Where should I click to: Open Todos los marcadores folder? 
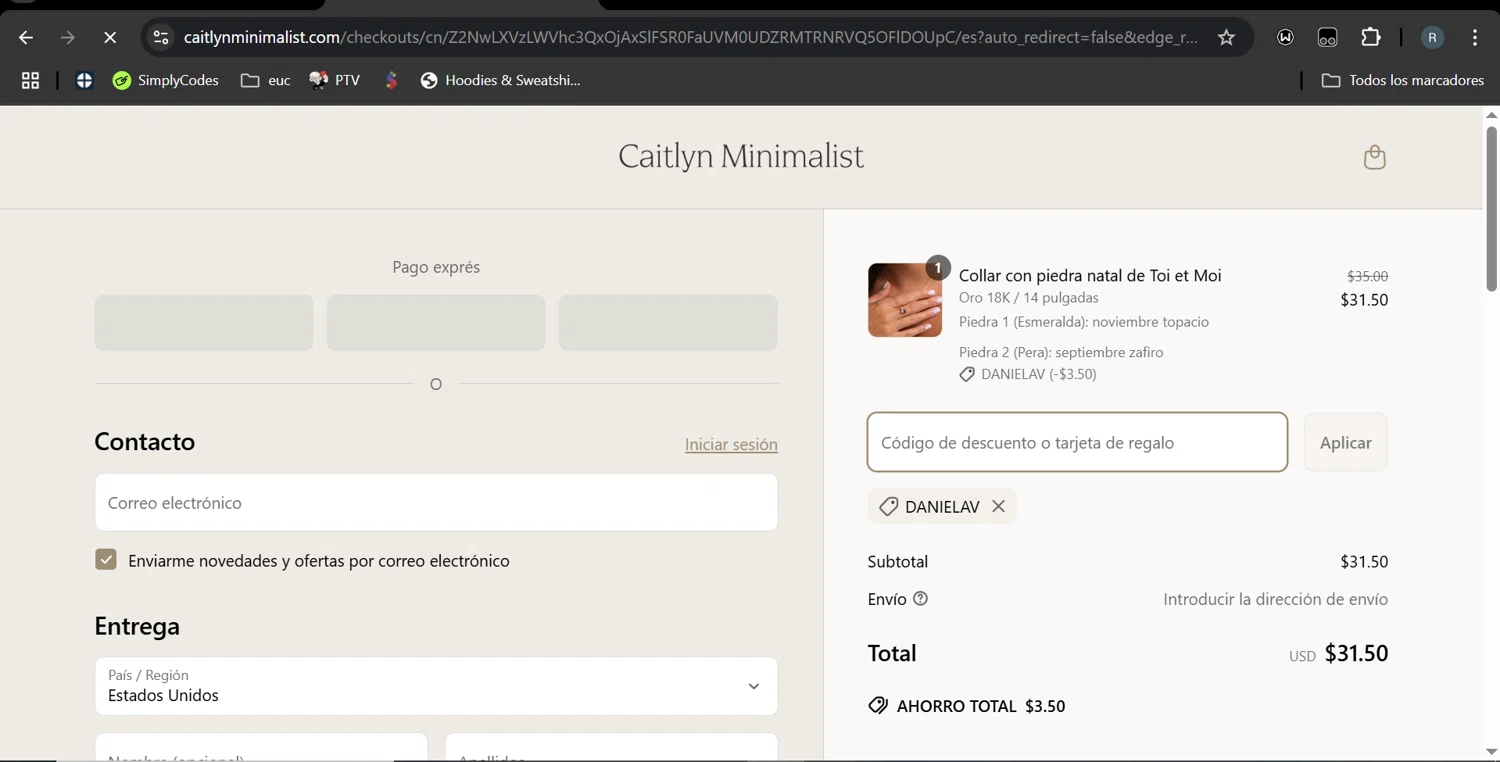(x=1402, y=81)
